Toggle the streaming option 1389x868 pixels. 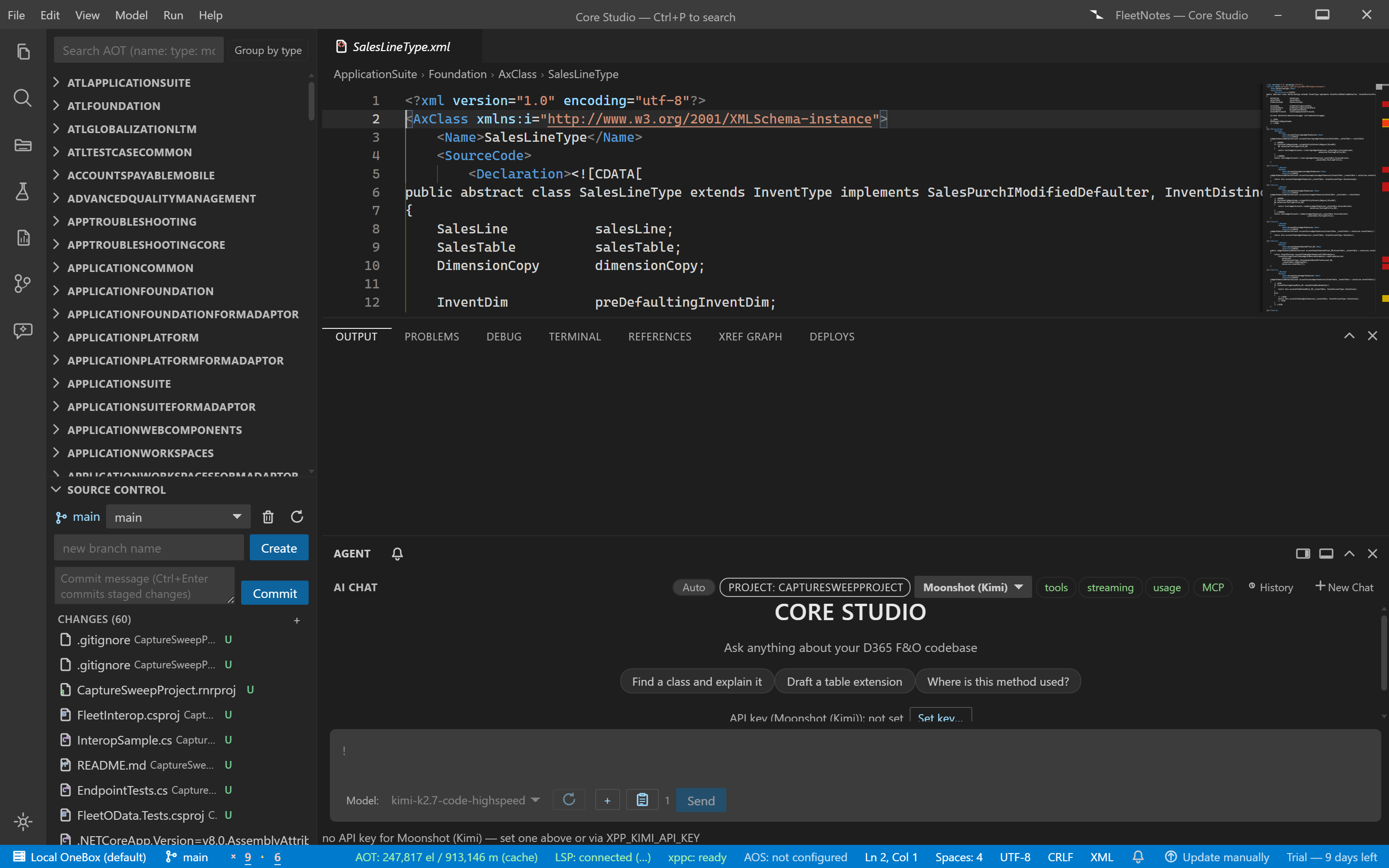coord(1110,587)
